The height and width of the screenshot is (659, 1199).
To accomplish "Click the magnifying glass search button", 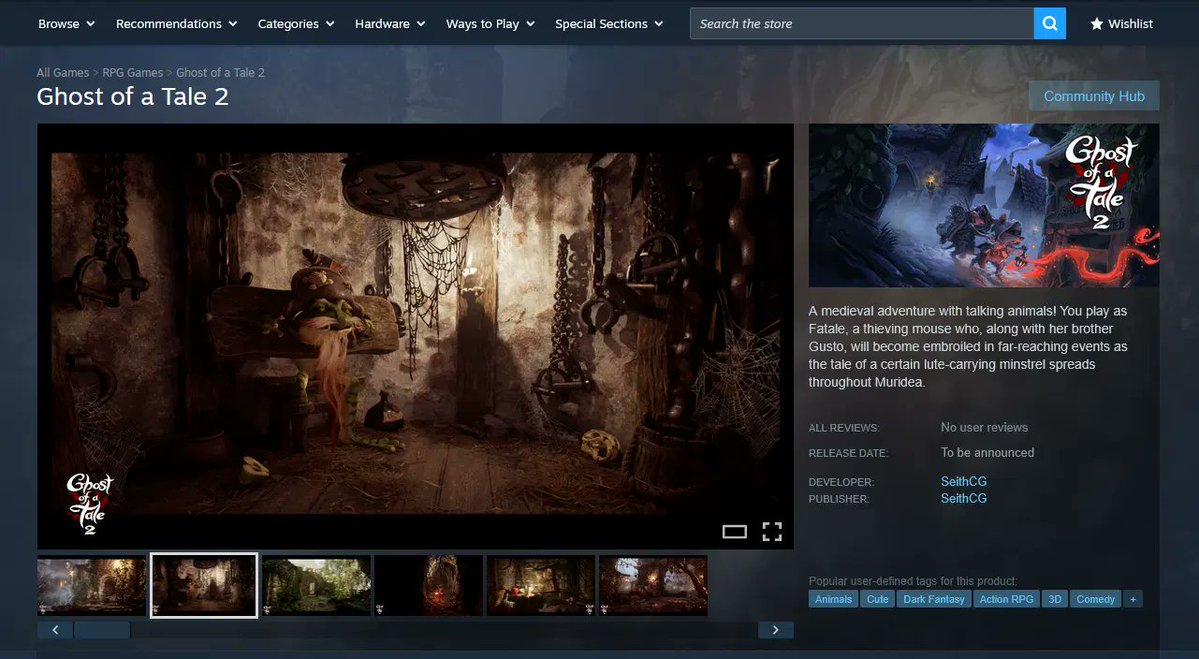I will coord(1049,24).
